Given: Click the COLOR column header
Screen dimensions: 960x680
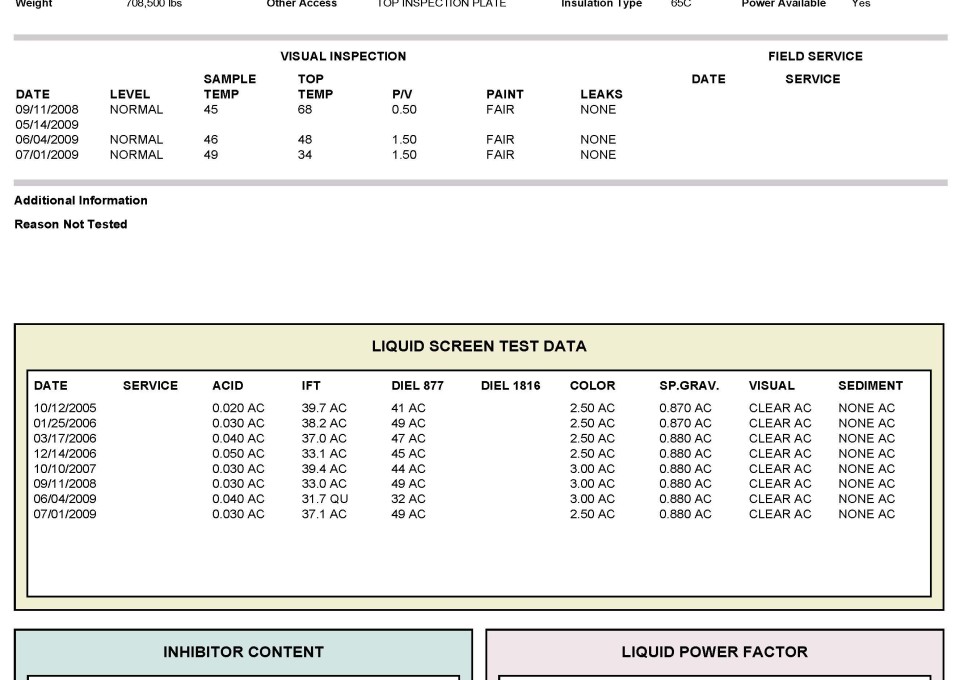Looking at the screenshot, I should point(593,386).
